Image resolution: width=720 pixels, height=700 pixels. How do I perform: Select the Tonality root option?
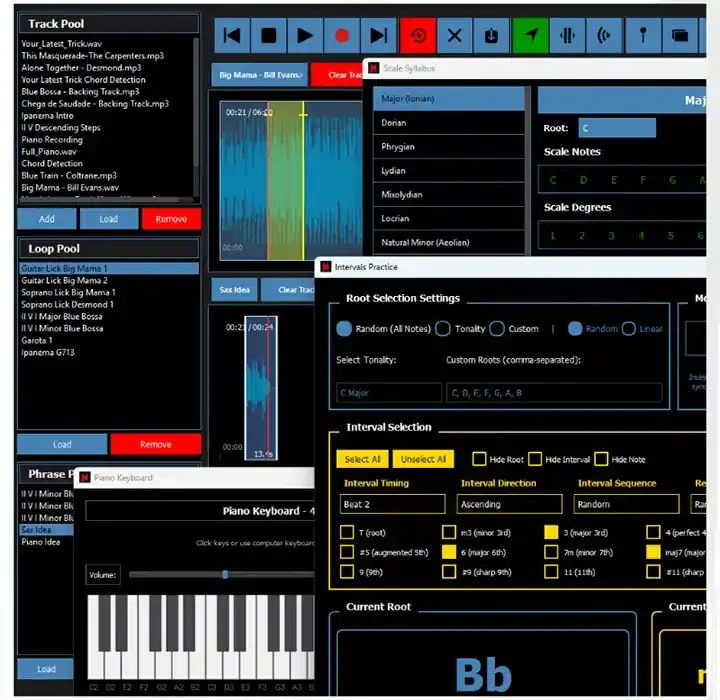pyautogui.click(x=443, y=328)
